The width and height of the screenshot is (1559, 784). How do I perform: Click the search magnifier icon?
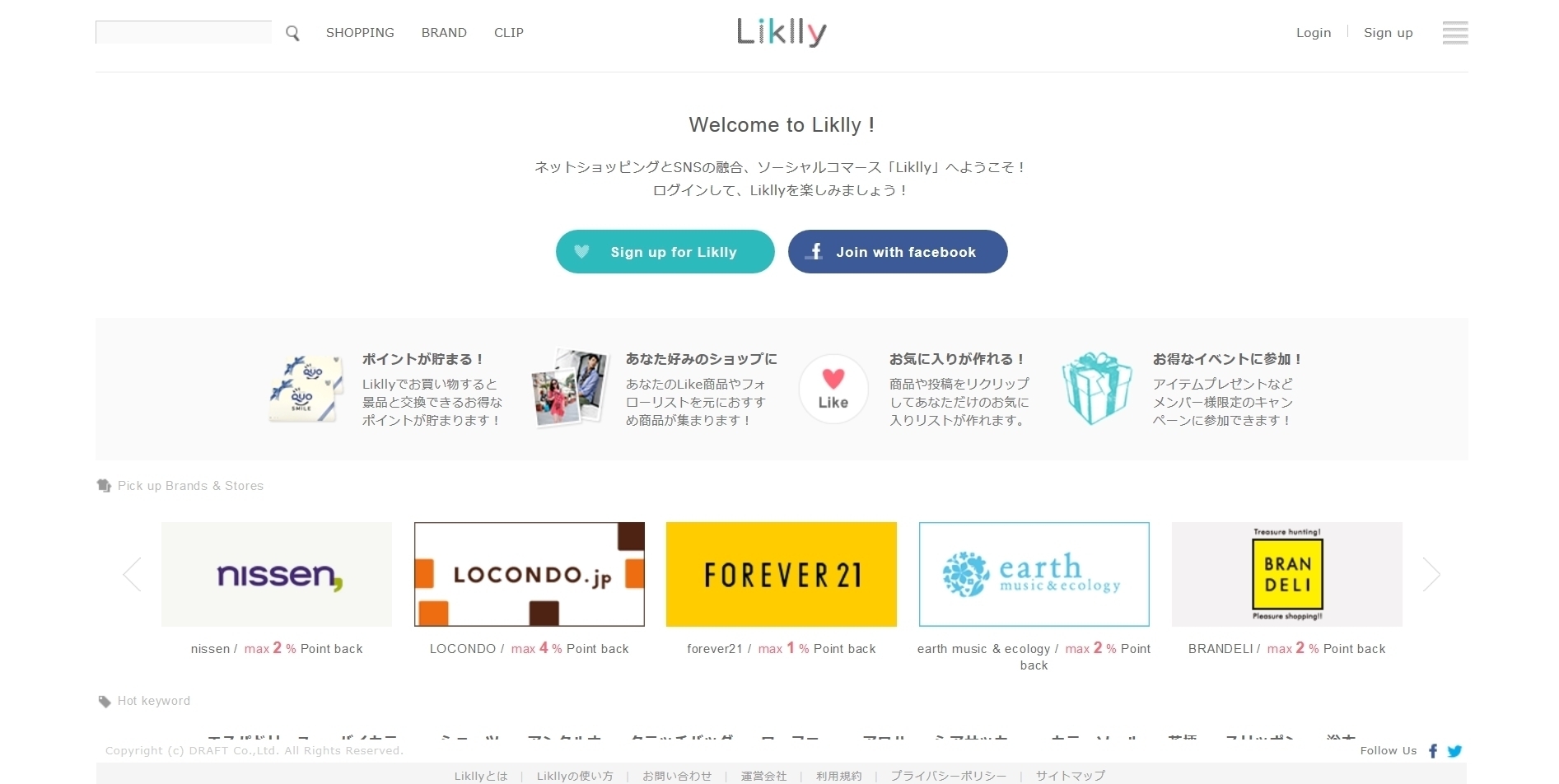(292, 33)
